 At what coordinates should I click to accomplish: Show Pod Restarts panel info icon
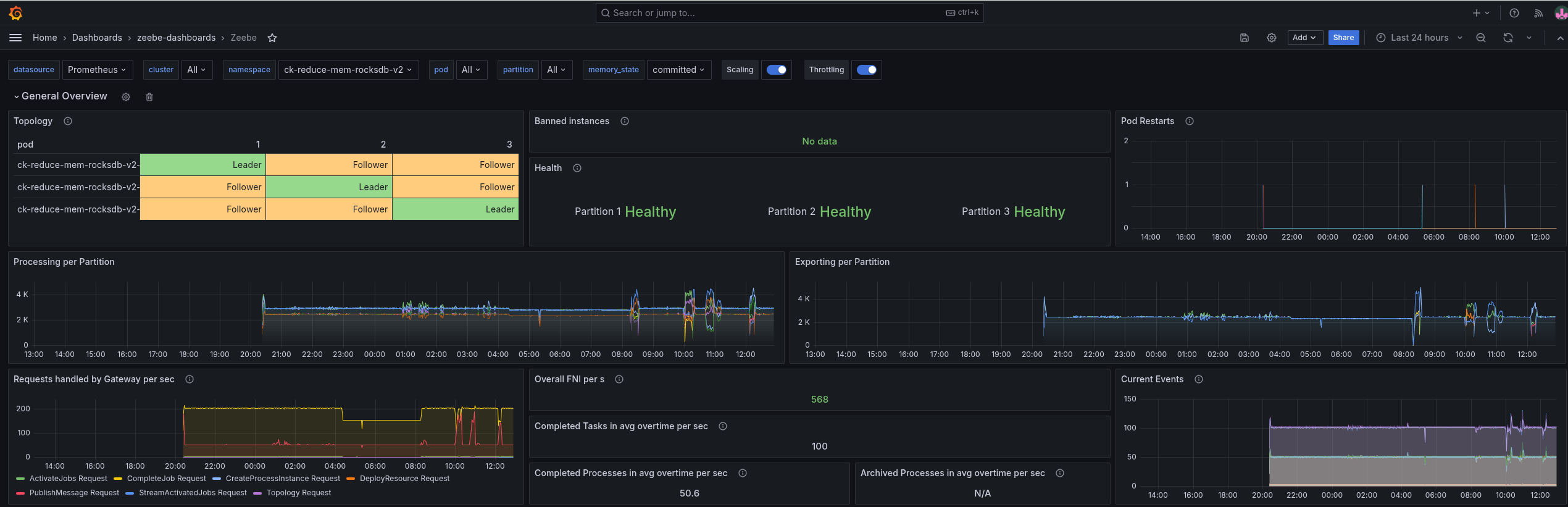[x=1190, y=121]
